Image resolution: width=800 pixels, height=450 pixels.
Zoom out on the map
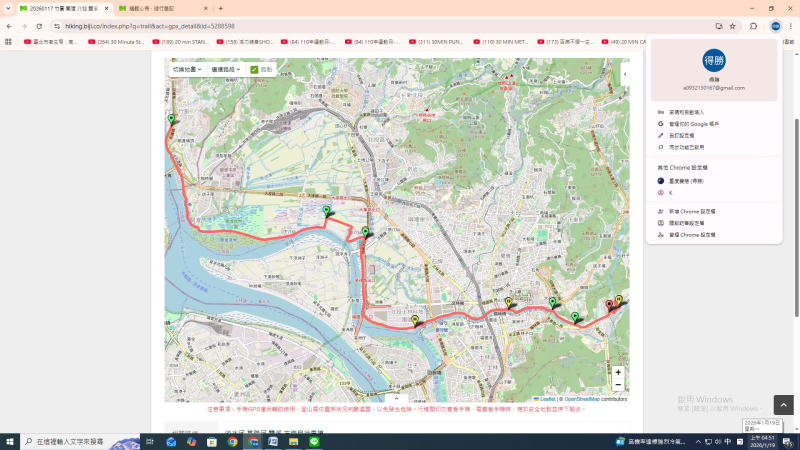click(x=618, y=385)
